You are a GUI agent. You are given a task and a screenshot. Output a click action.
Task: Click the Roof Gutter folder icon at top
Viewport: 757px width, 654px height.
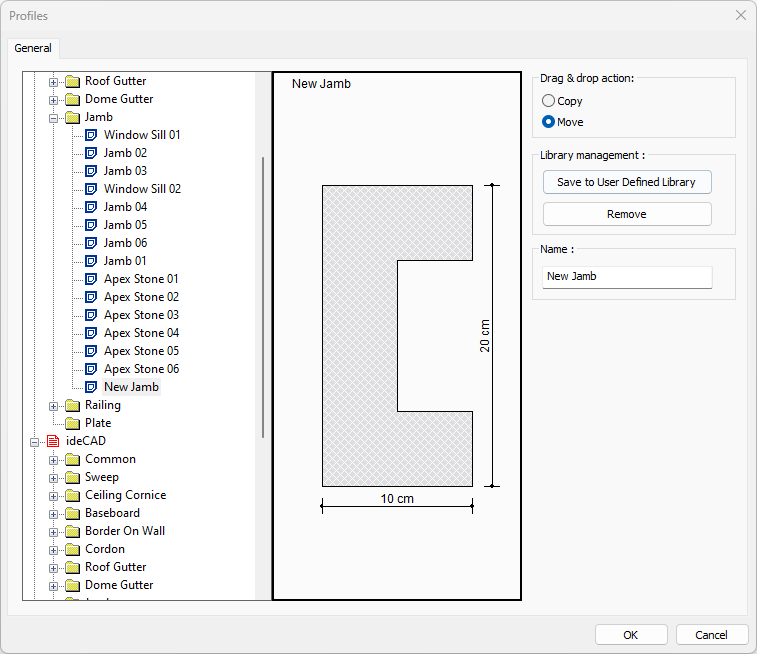[x=72, y=81]
